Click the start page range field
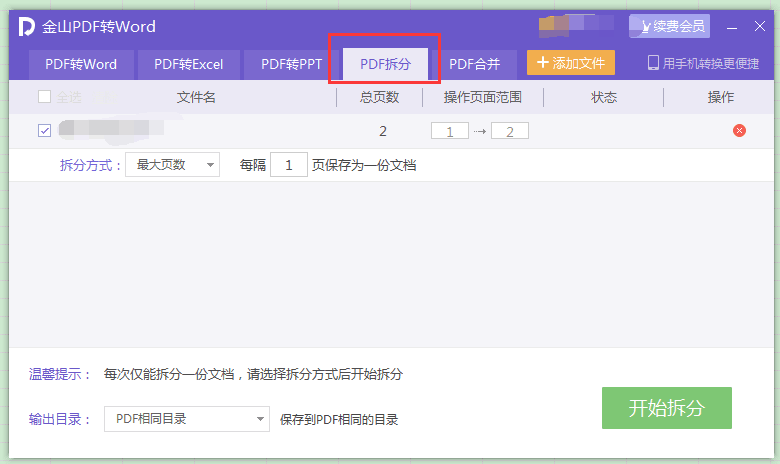This screenshot has width=780, height=464. [x=450, y=131]
